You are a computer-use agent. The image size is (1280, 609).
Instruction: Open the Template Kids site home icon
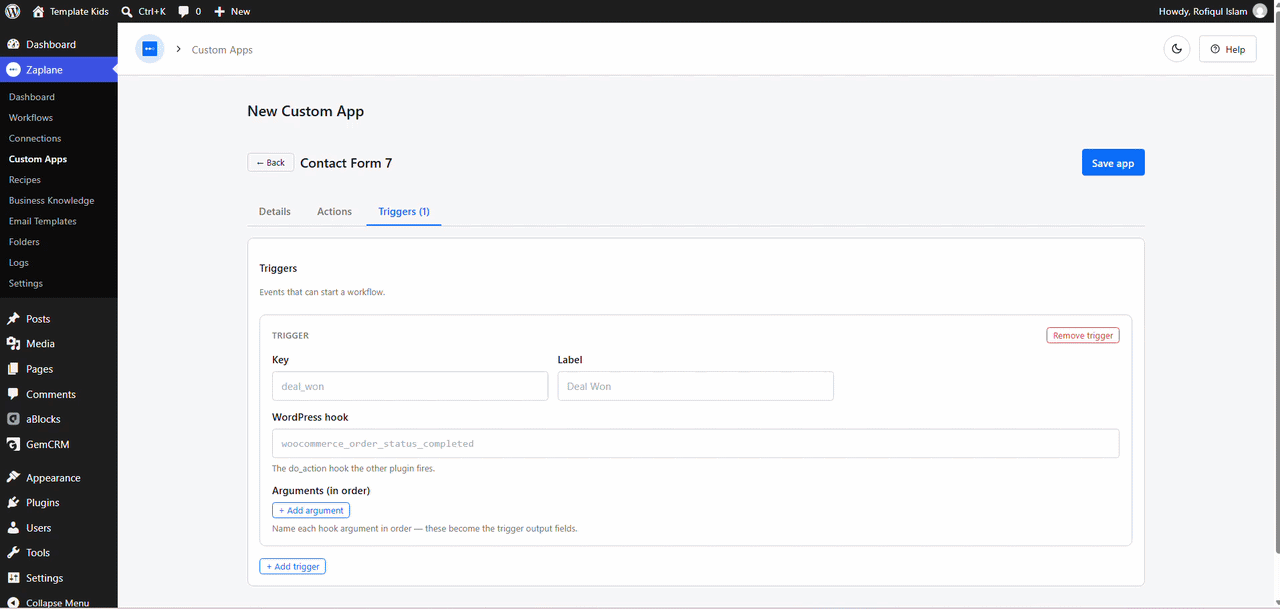pos(38,11)
